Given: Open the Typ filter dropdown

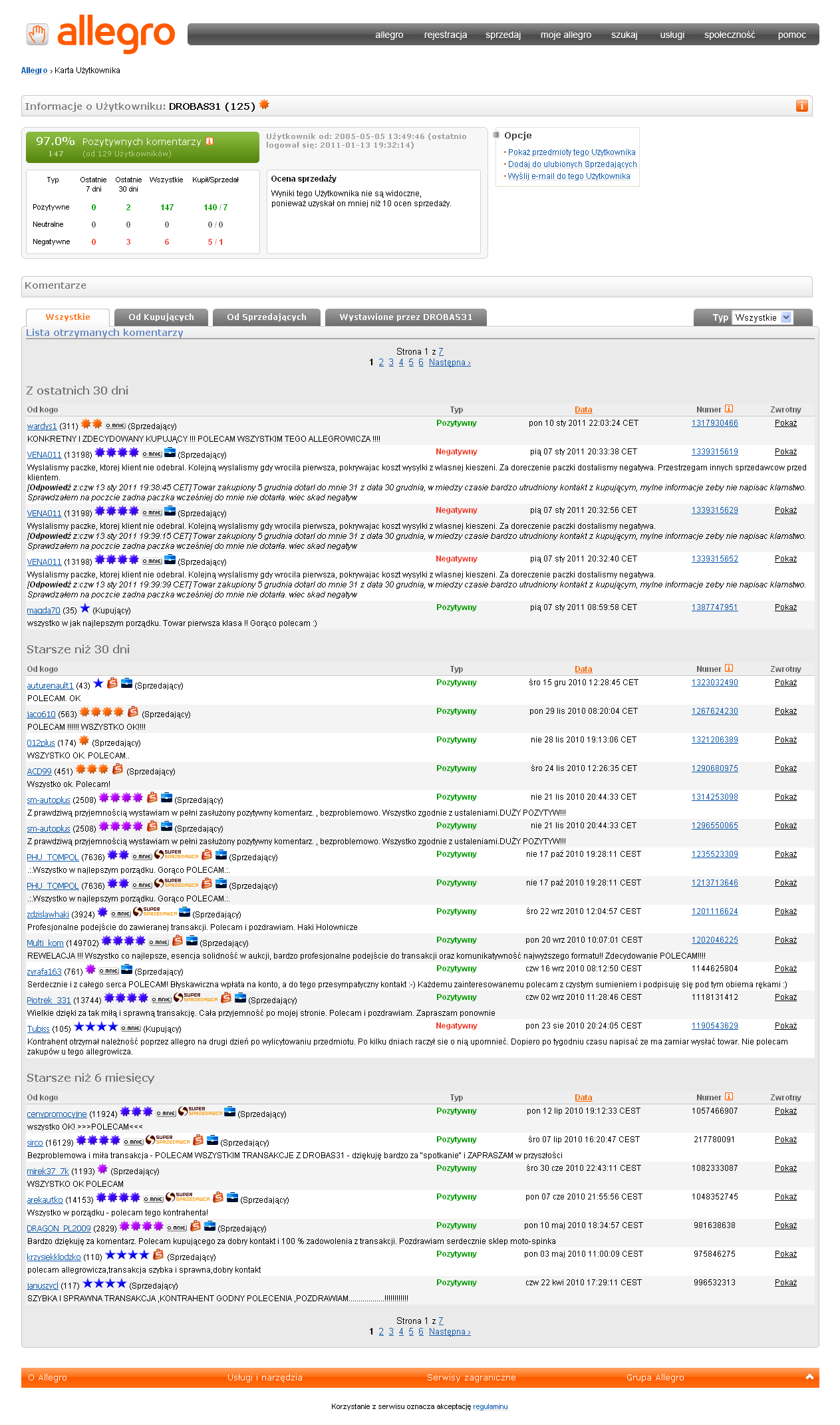Looking at the screenshot, I should tap(762, 317).
